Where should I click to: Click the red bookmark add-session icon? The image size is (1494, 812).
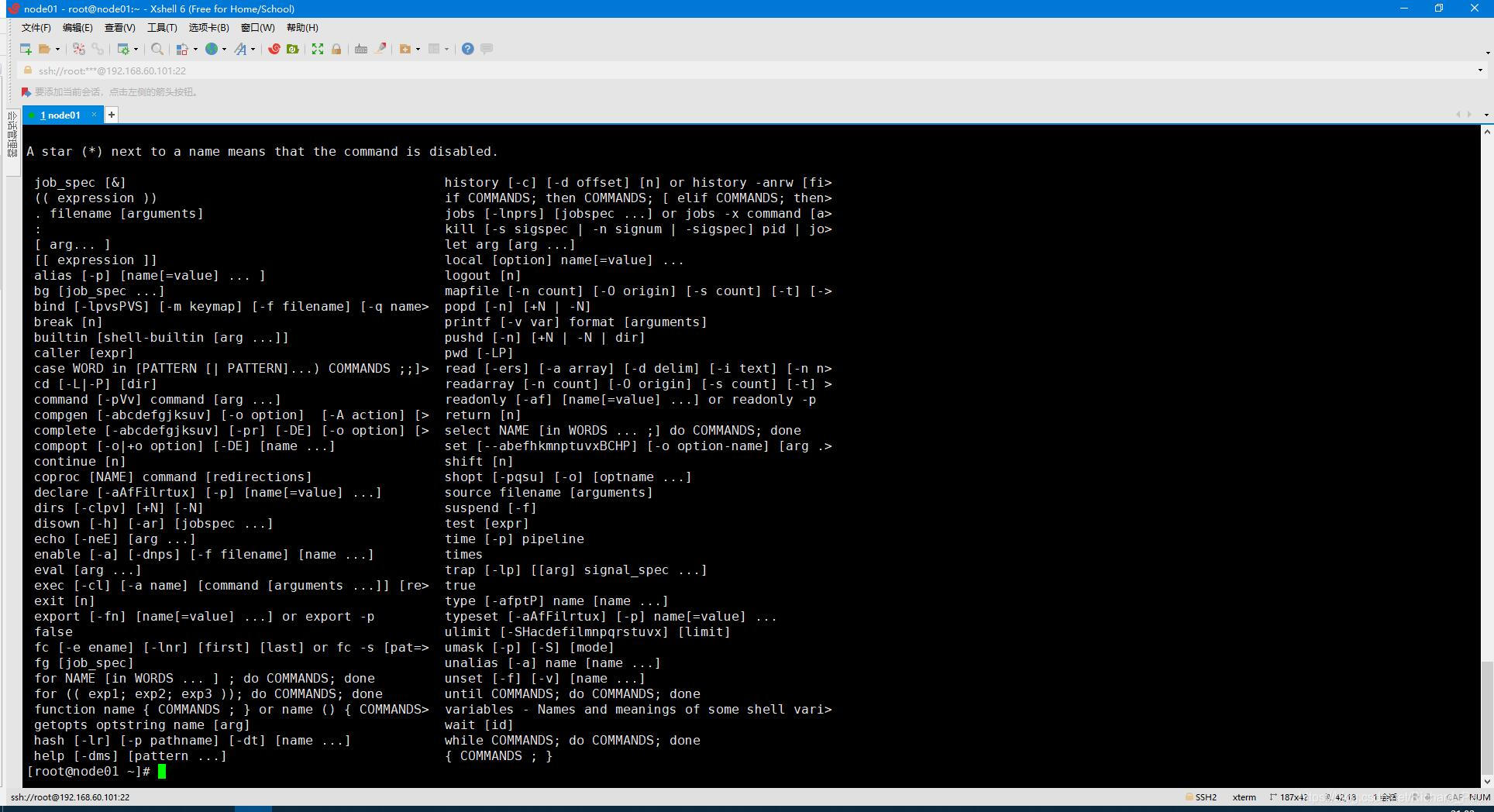[x=26, y=91]
